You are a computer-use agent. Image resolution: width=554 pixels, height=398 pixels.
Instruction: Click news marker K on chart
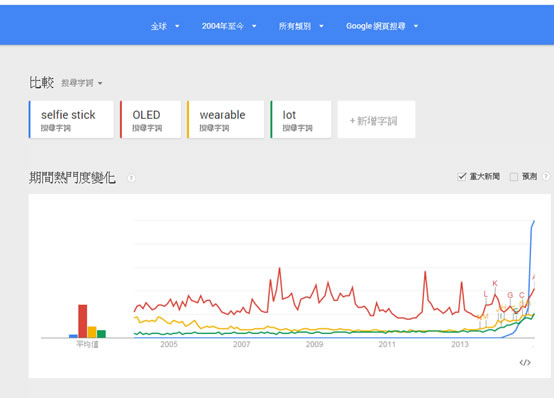(495, 283)
